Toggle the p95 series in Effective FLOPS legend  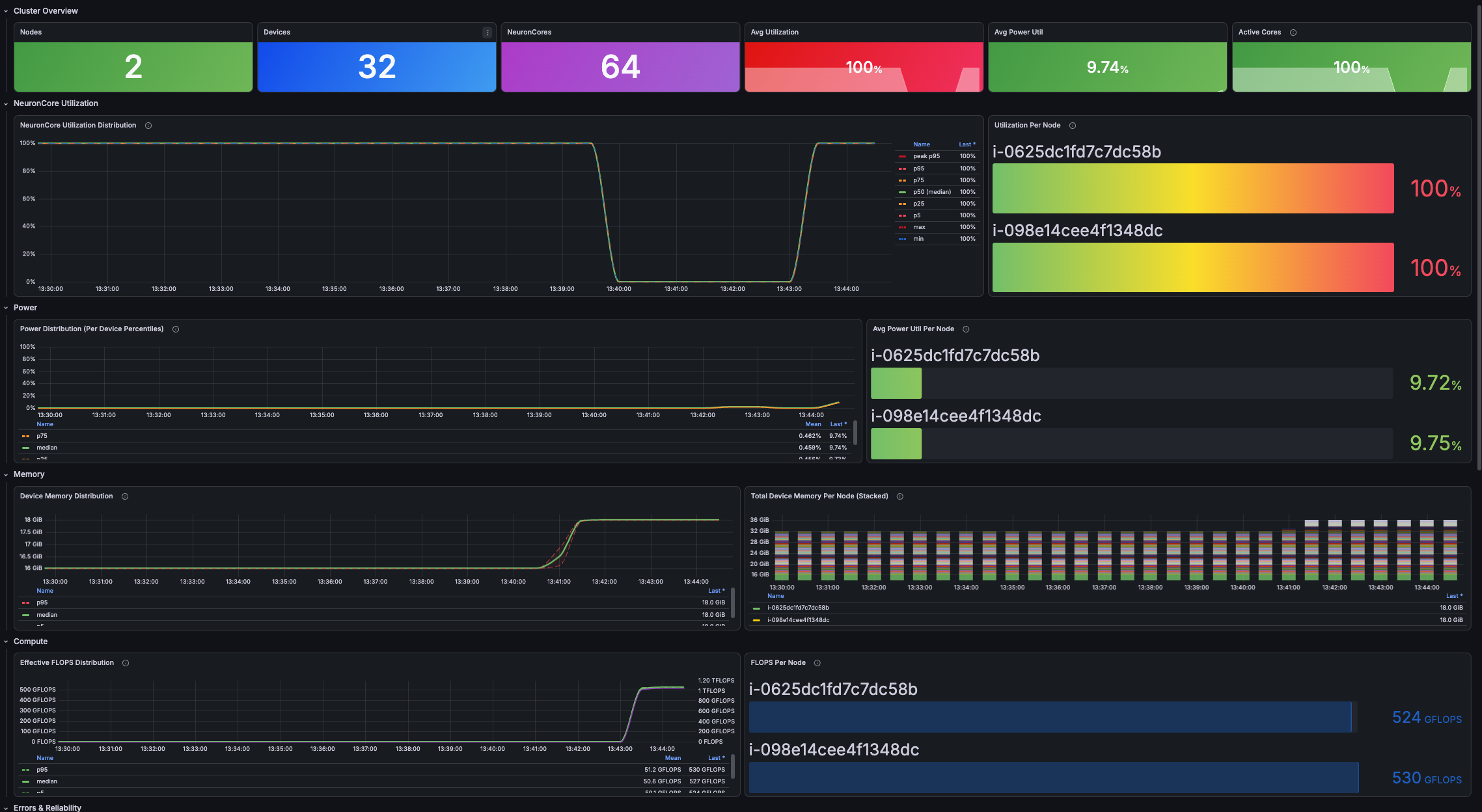pyautogui.click(x=42, y=770)
